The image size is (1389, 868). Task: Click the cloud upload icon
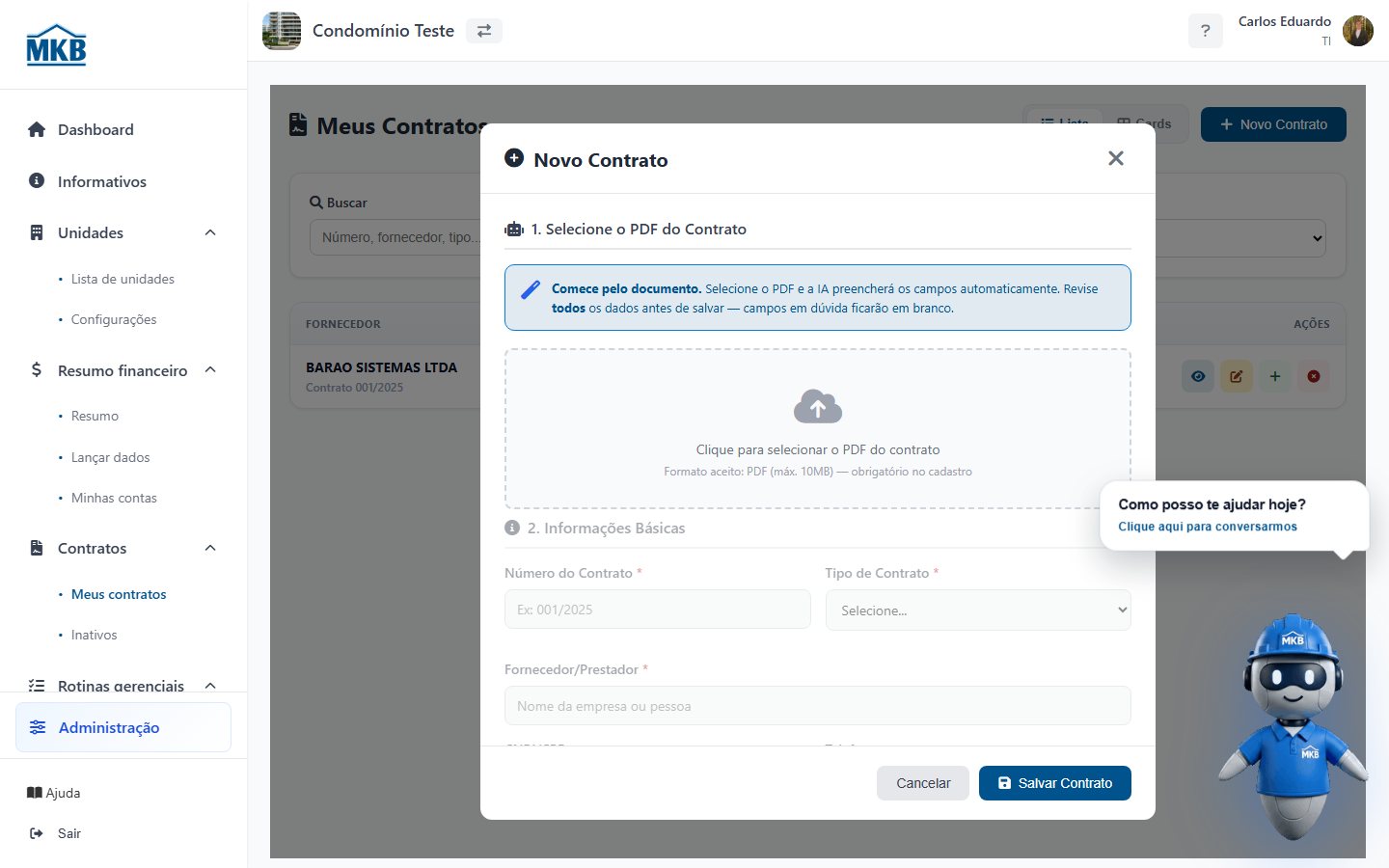(818, 407)
